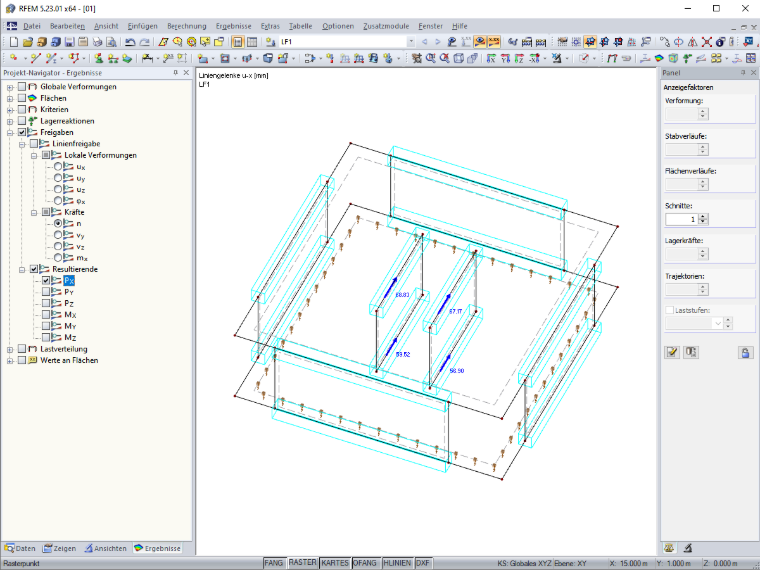Expand the Globale Verformungen tree node

pos(10,87)
